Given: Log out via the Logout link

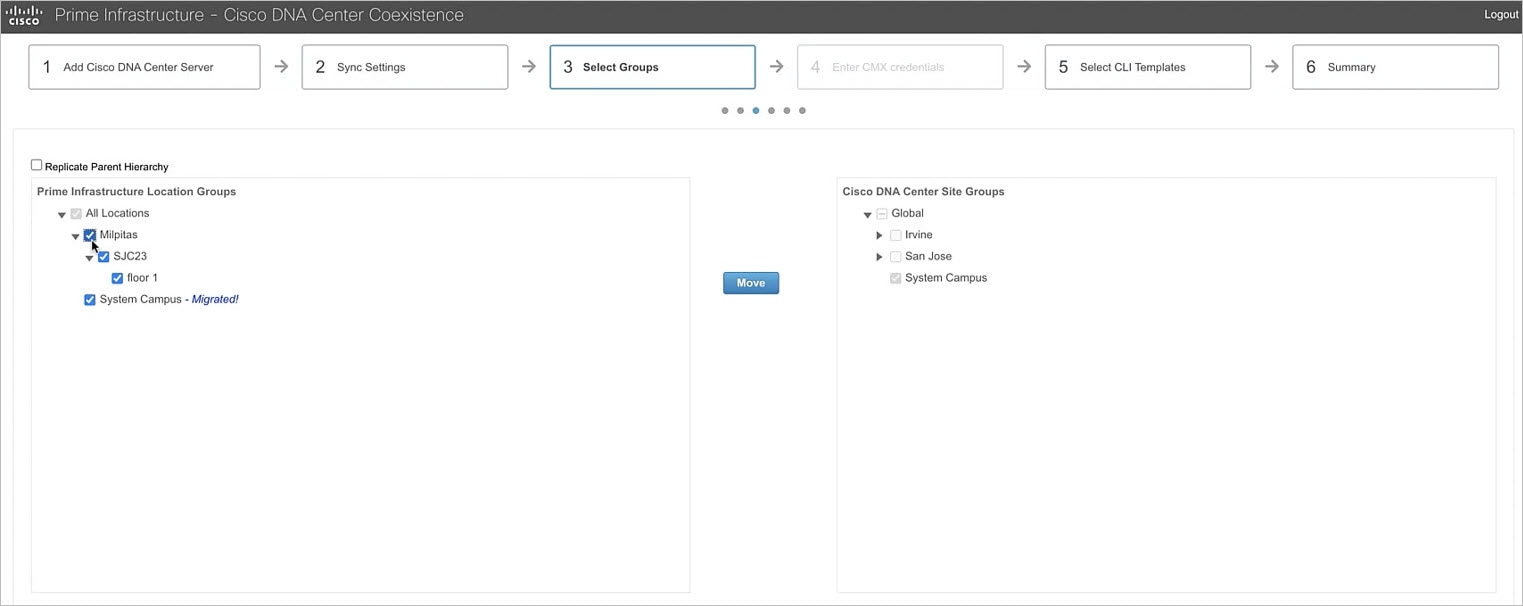Looking at the screenshot, I should tap(1501, 15).
